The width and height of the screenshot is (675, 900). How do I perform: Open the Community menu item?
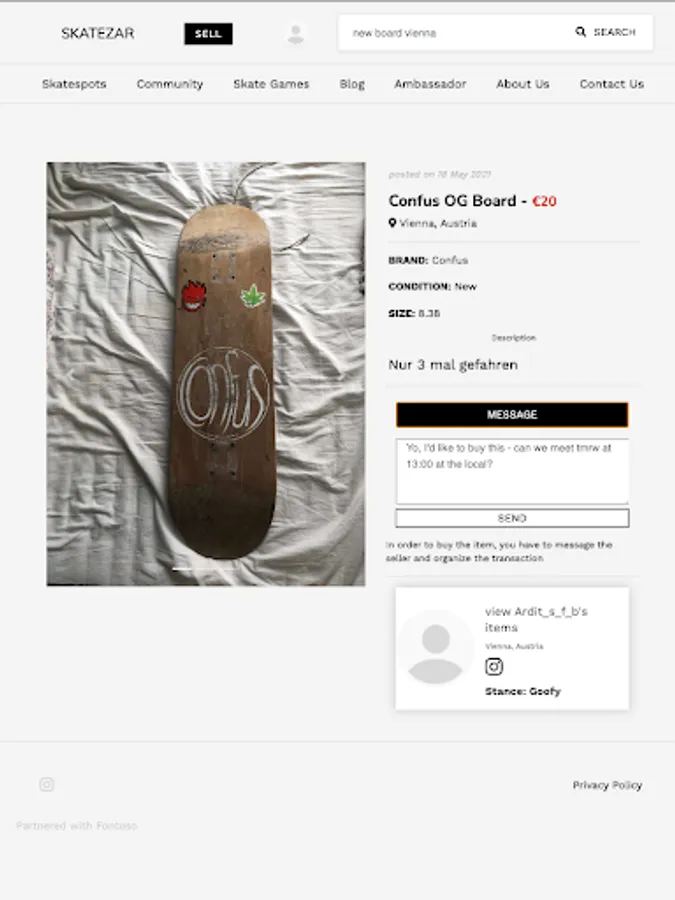[x=170, y=84]
